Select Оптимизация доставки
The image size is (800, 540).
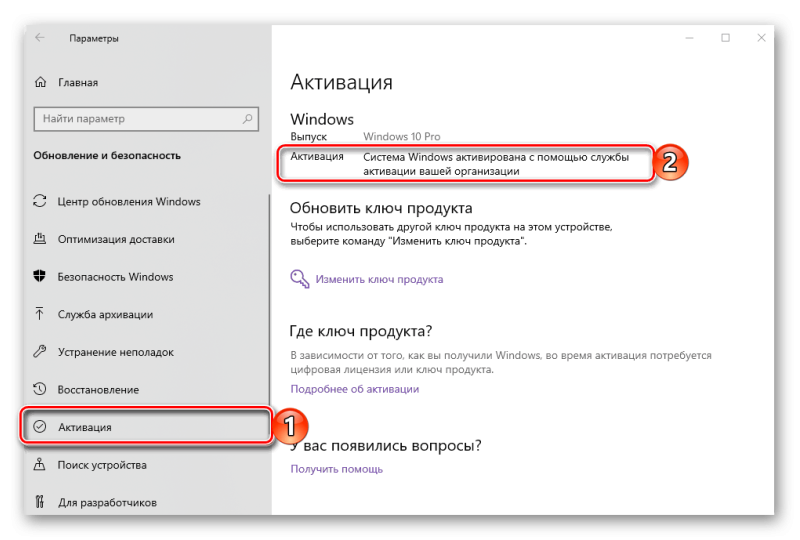[x=116, y=239]
